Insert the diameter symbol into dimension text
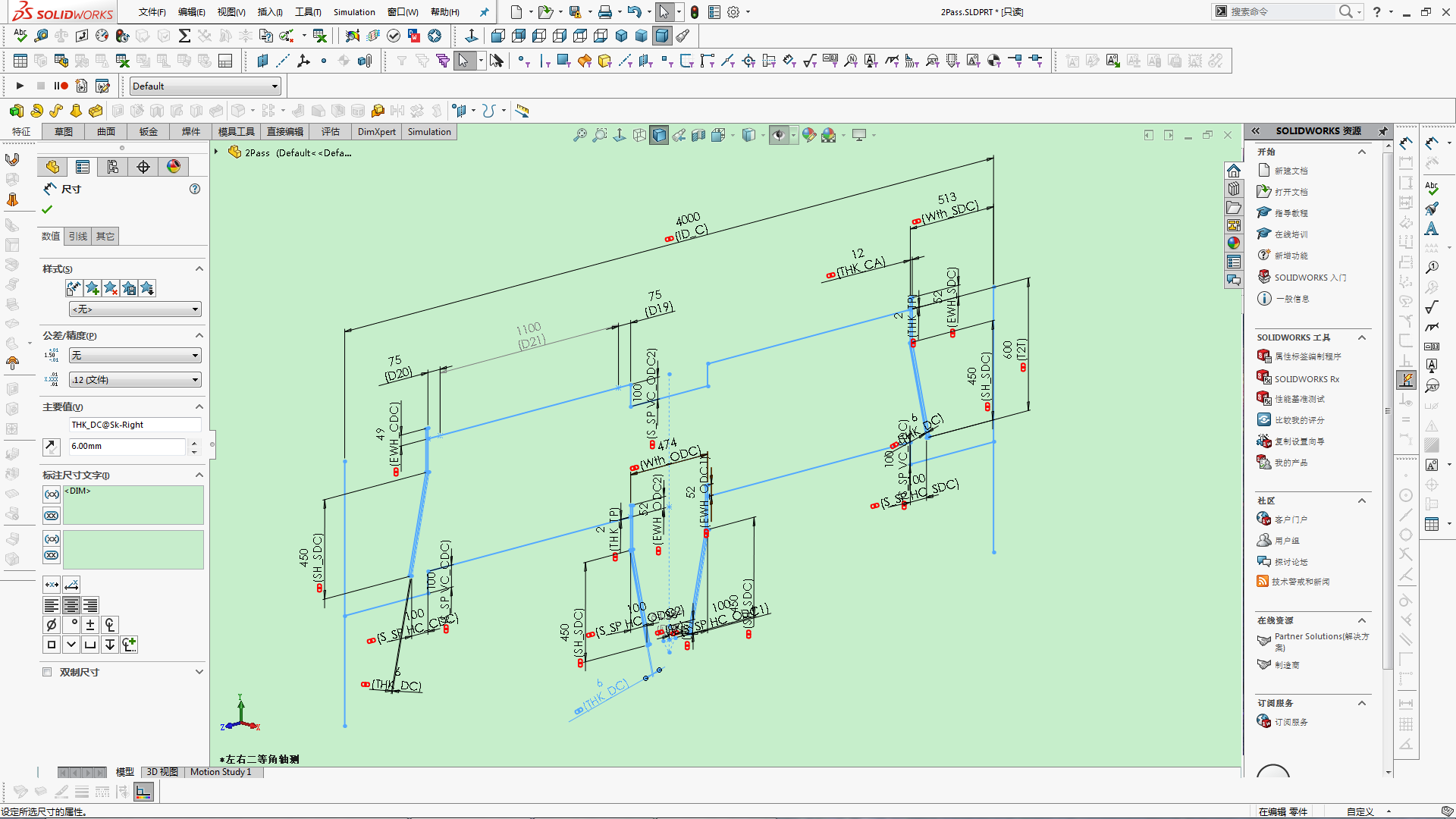 click(52, 625)
